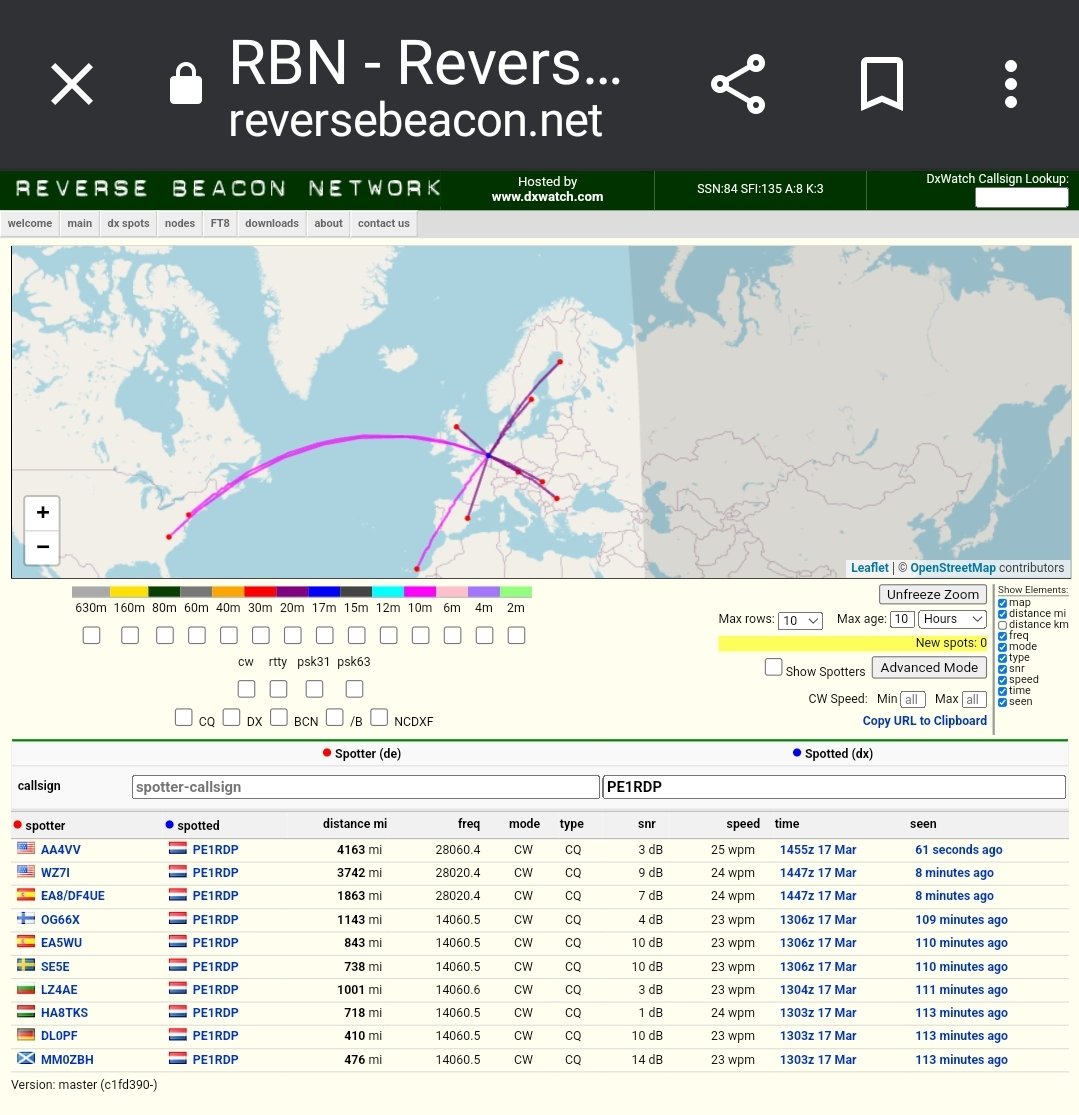Check the psk31 mode filter box
This screenshot has height=1115, width=1079.
[x=314, y=689]
